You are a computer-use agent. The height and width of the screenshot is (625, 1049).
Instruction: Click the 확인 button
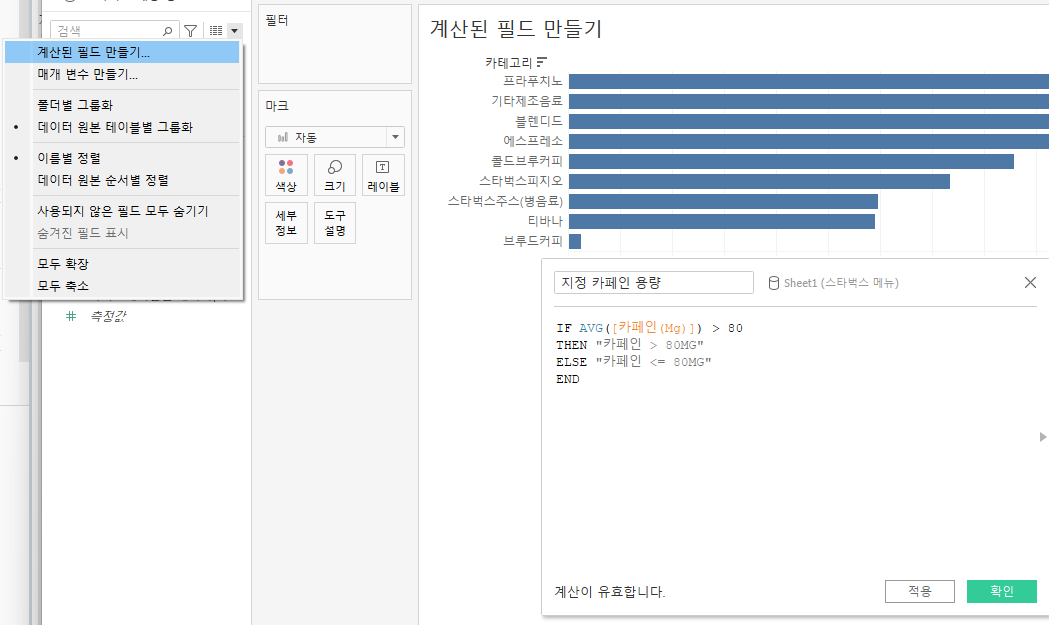click(x=1002, y=592)
